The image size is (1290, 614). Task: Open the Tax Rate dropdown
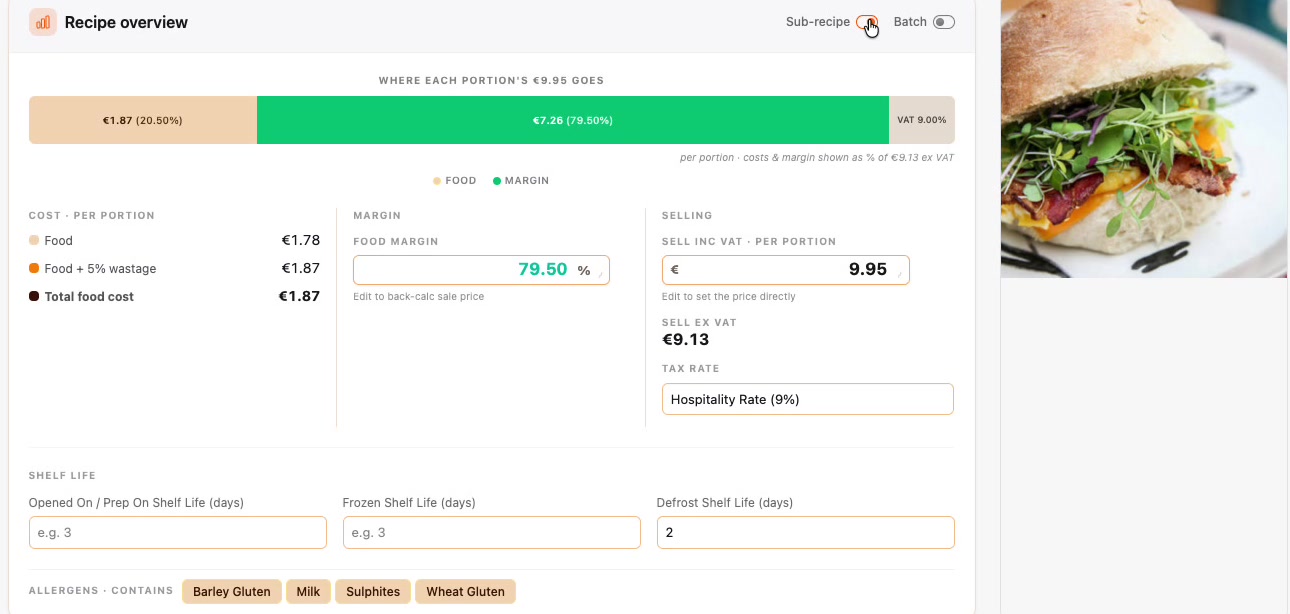click(x=808, y=399)
